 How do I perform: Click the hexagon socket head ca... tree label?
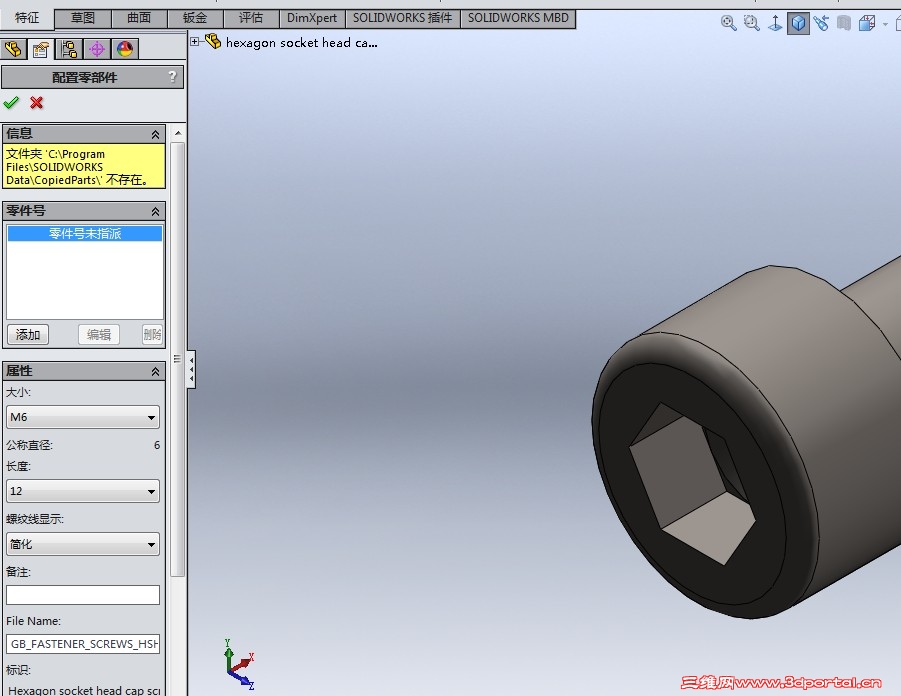point(302,43)
